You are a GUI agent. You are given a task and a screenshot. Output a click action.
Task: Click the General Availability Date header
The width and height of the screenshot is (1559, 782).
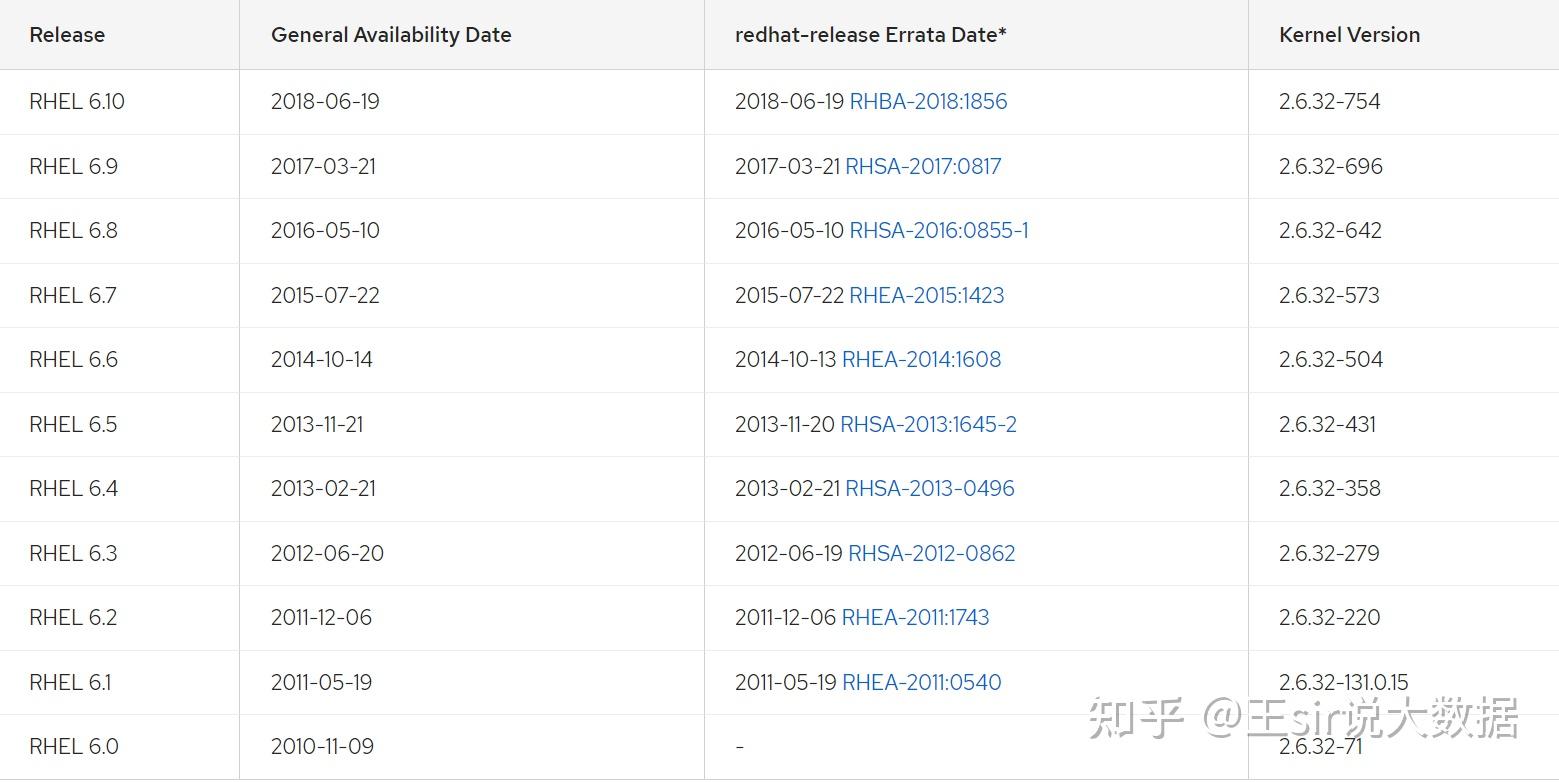pyautogui.click(x=391, y=35)
